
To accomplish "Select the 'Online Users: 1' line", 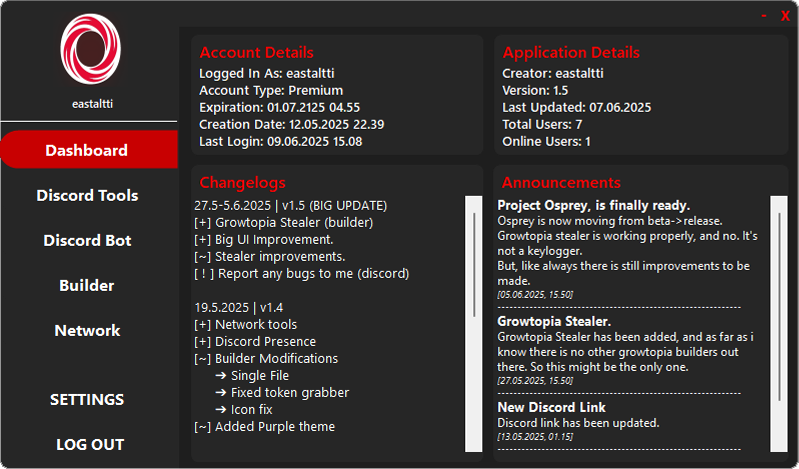I will click(546, 142).
